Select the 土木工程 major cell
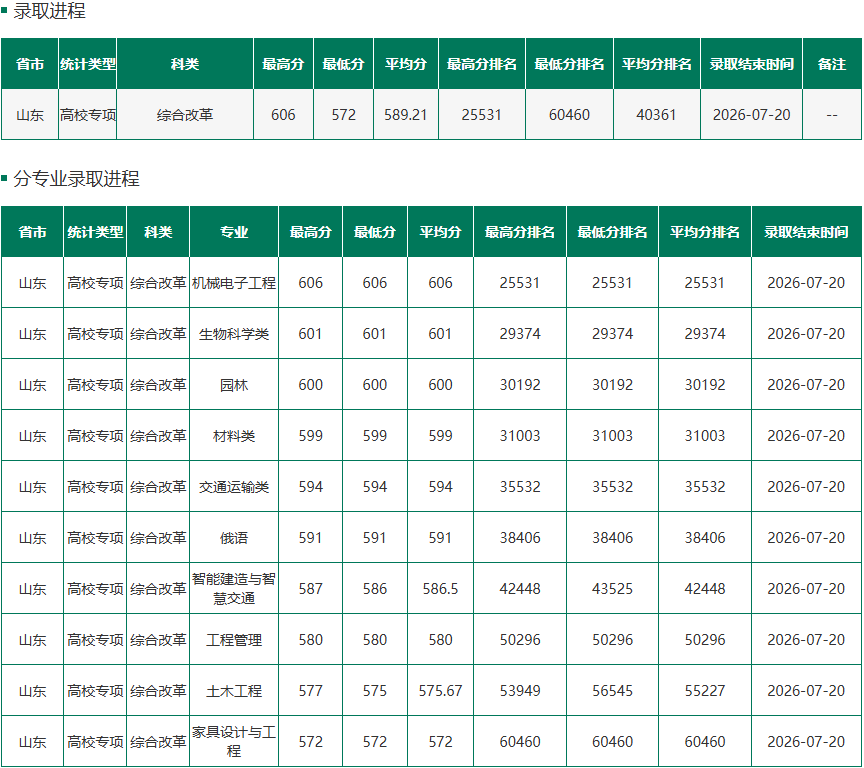The height and width of the screenshot is (768, 864). pos(234,691)
